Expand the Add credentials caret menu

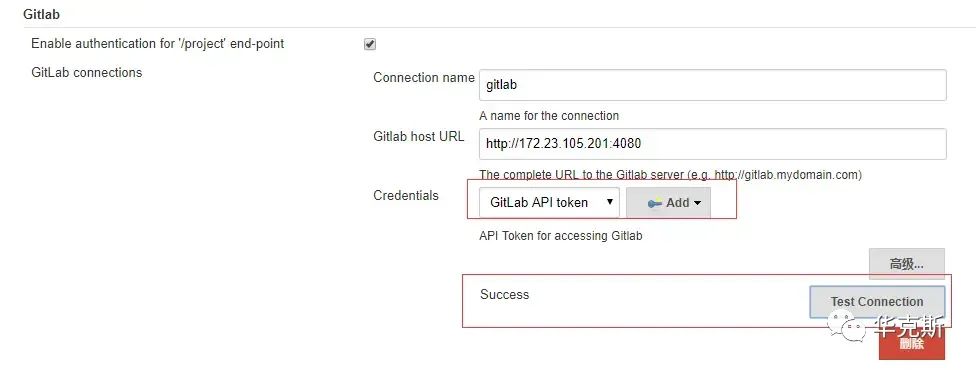pos(697,203)
